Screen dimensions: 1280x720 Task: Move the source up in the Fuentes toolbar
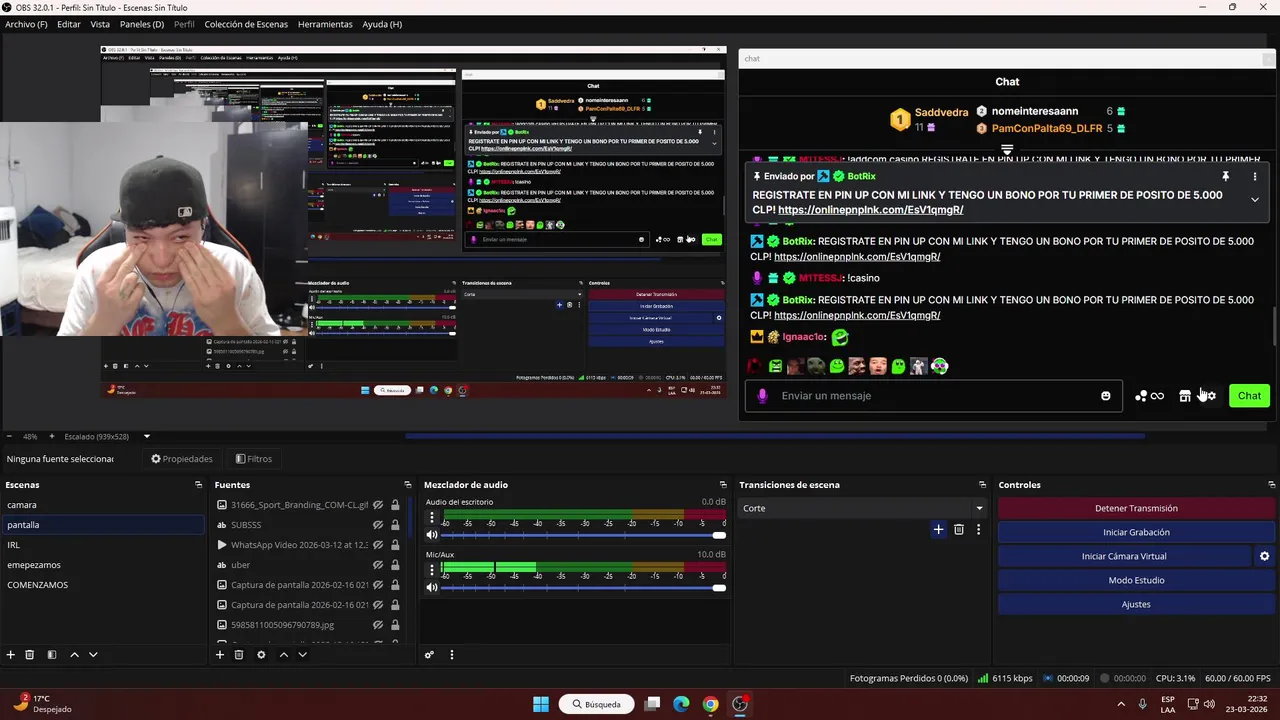(283, 655)
